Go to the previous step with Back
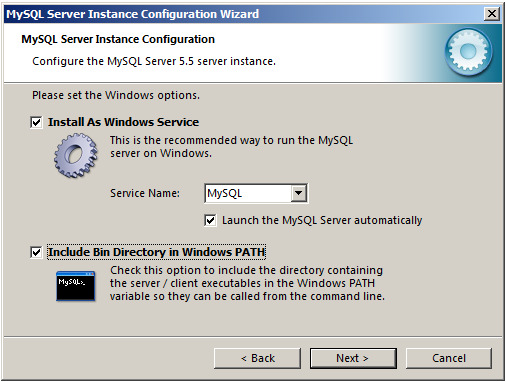The width and height of the screenshot is (506, 382). click(x=257, y=358)
